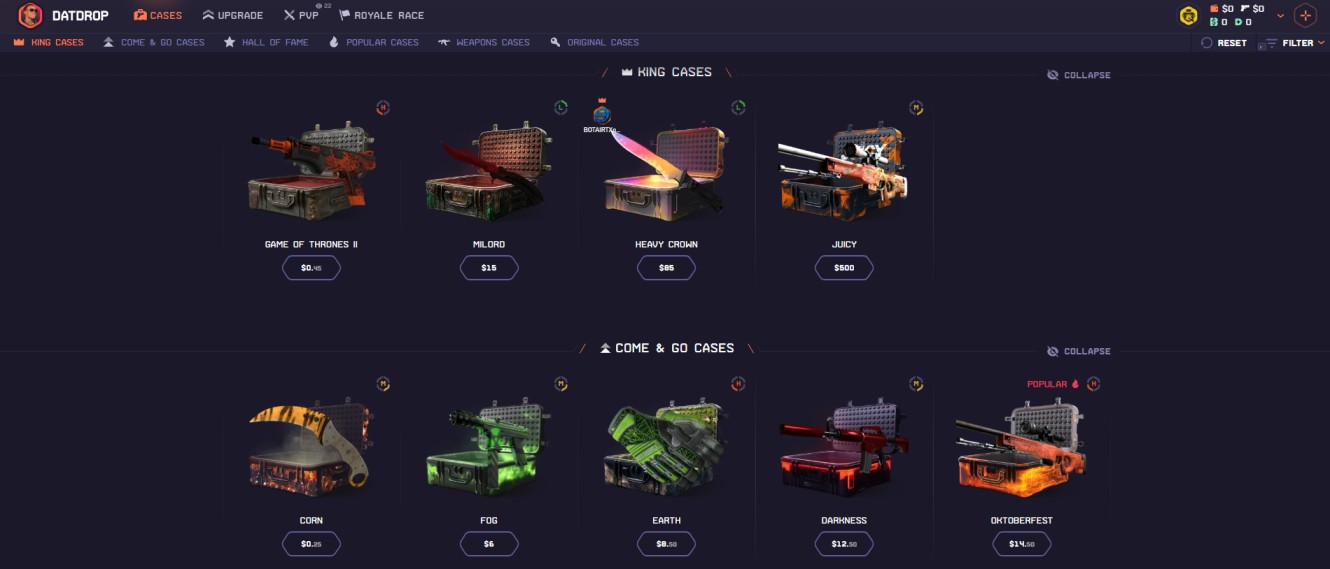The width and height of the screenshot is (1330, 569).
Task: Open the PVP section
Action: pyautogui.click(x=301, y=15)
